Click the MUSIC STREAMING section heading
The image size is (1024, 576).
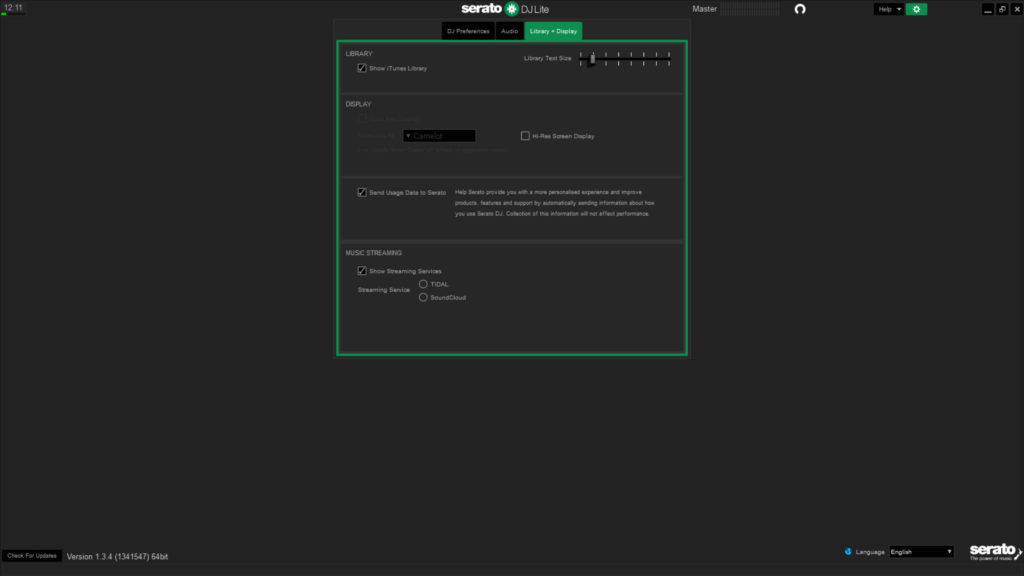click(374, 253)
